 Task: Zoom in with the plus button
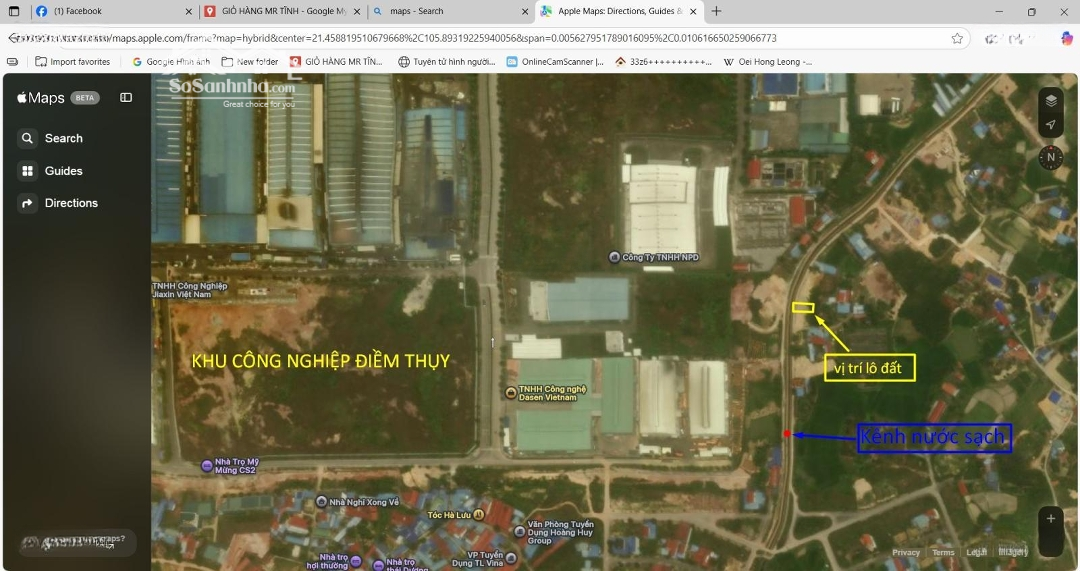pos(1050,518)
